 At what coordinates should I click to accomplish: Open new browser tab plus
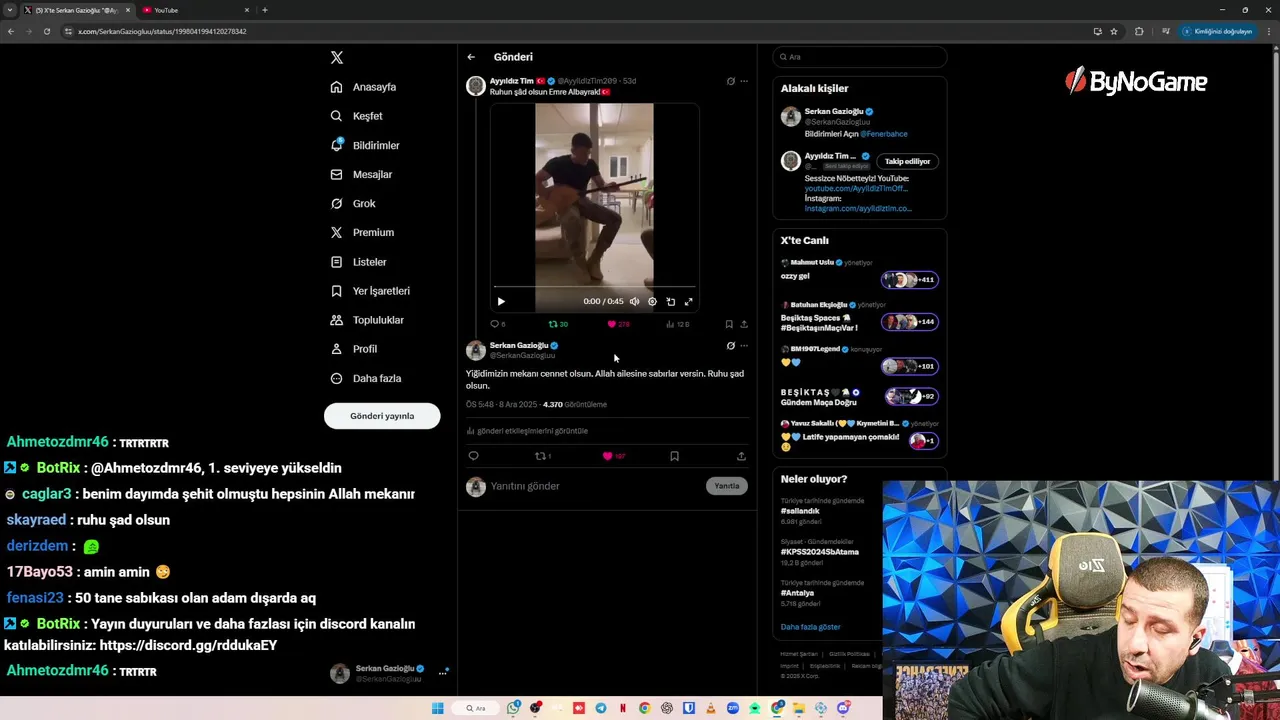coord(265,10)
